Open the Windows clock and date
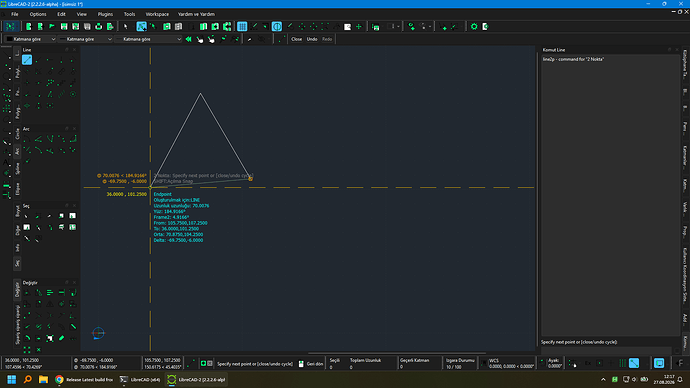The image size is (690, 388). click(664, 379)
